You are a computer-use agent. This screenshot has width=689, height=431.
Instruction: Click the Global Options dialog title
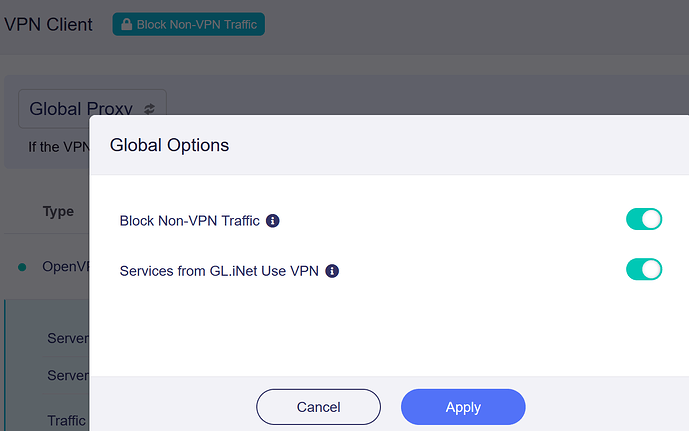(x=169, y=145)
